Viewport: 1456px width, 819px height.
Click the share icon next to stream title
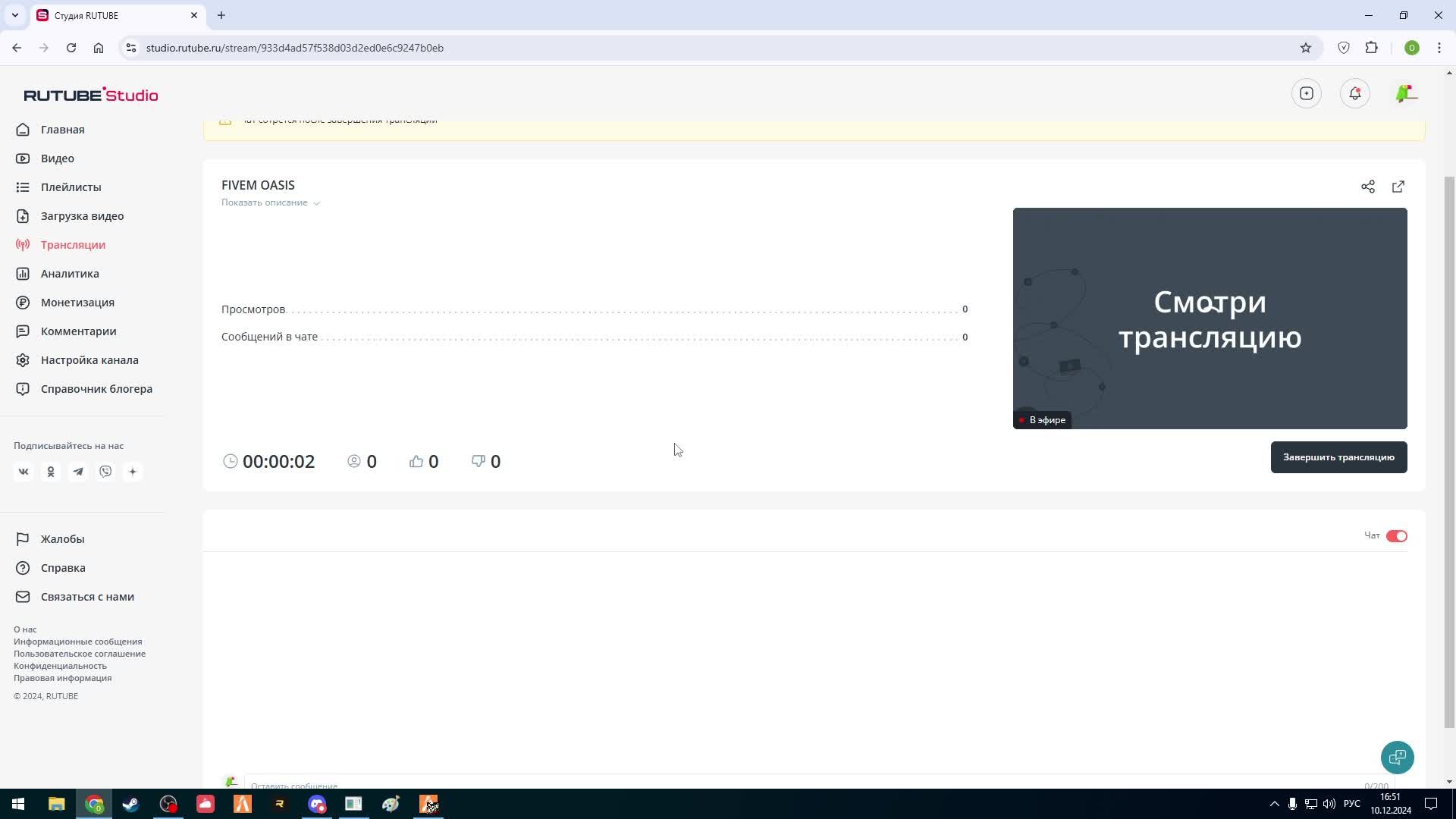point(1367,187)
